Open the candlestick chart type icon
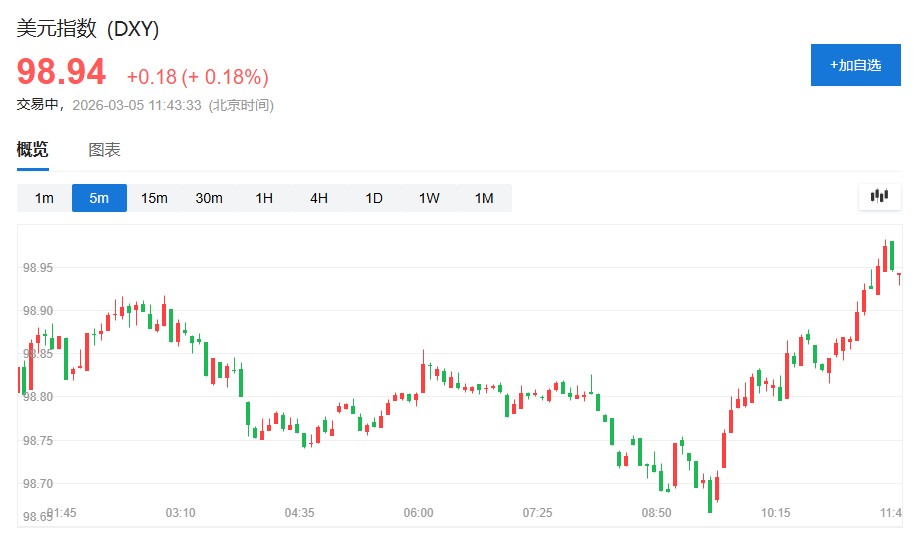917x540 pixels. point(879,197)
